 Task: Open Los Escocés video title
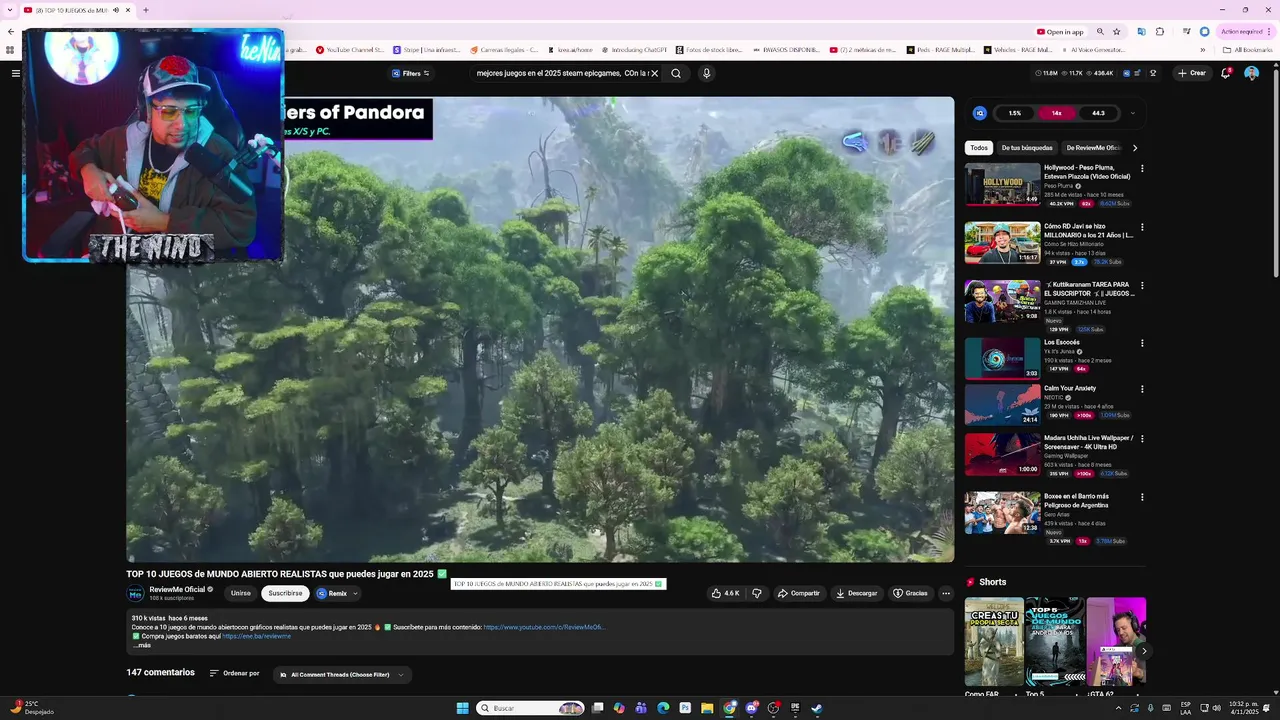tap(1062, 342)
